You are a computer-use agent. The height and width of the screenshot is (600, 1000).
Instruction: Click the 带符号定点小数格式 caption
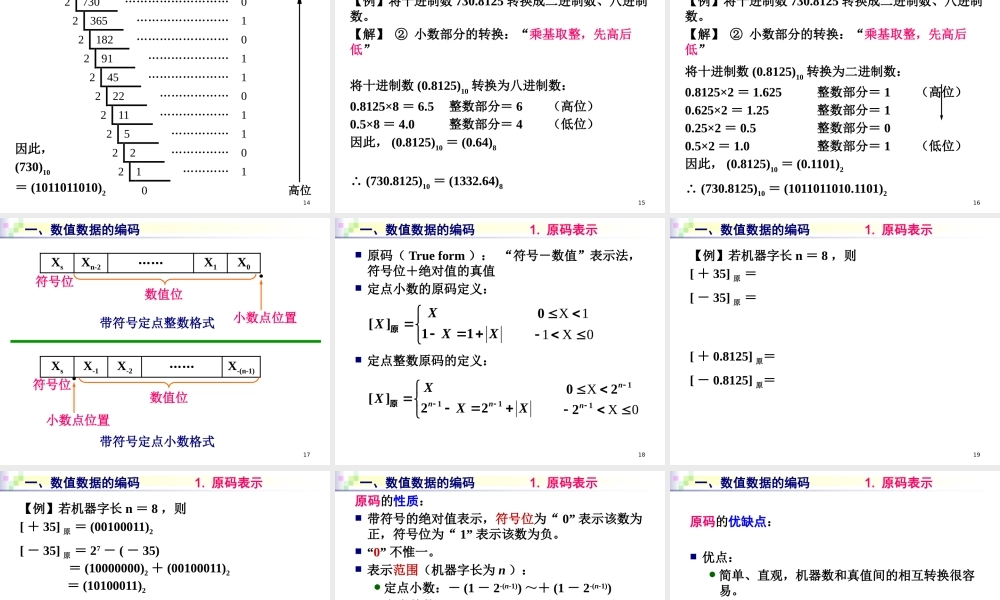pyautogui.click(x=157, y=441)
